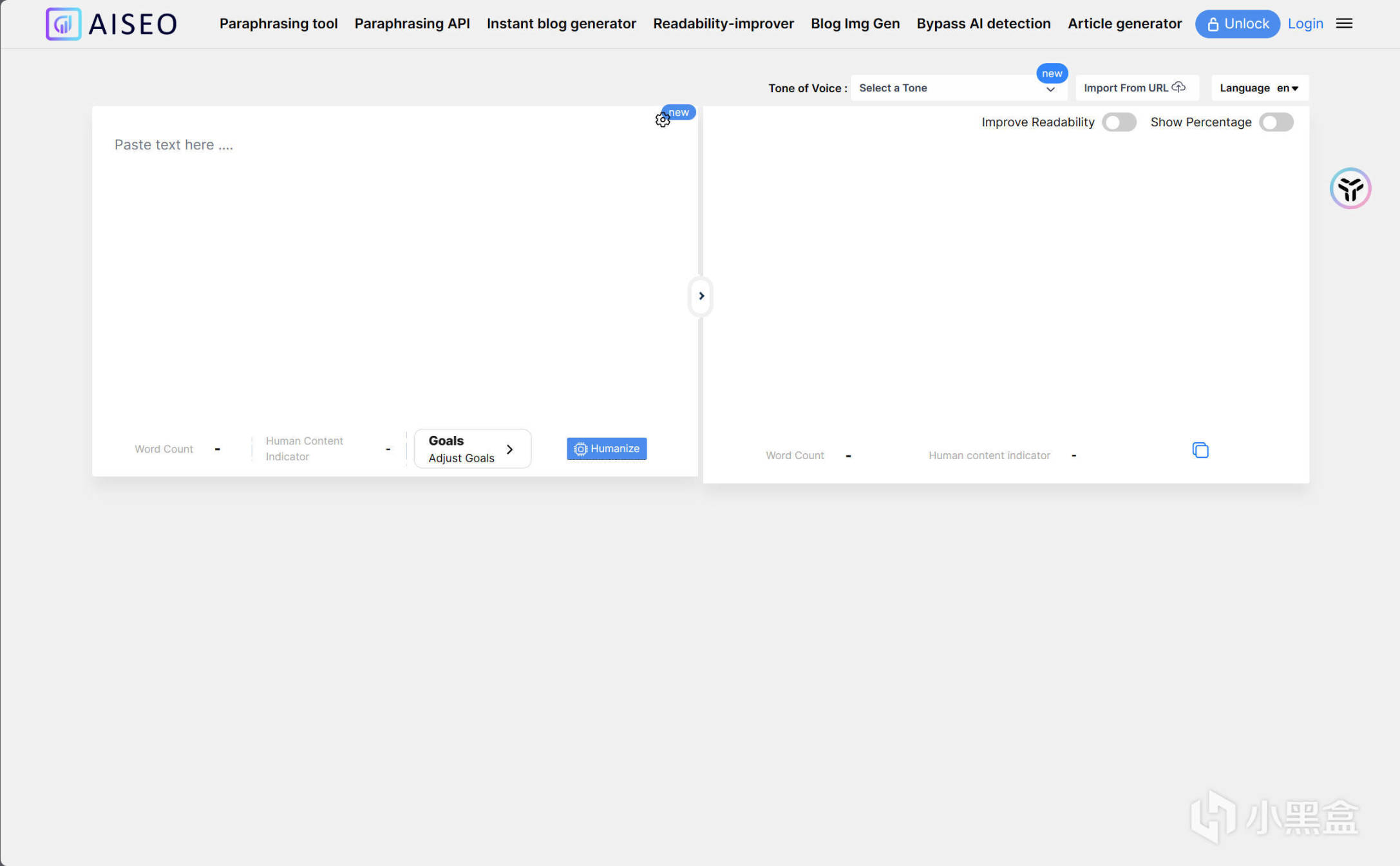This screenshot has width=1400, height=866.
Task: Go to Bypass AI detection page
Action: click(x=983, y=24)
